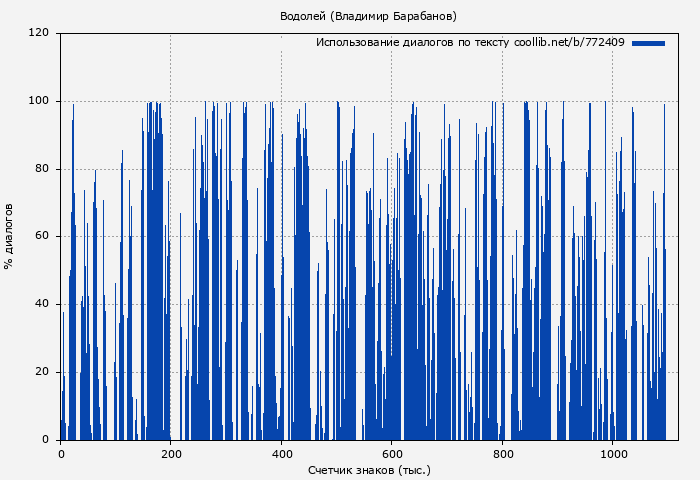Click the x-axis tick value 1000
This screenshot has width=700, height=480.
click(612, 454)
